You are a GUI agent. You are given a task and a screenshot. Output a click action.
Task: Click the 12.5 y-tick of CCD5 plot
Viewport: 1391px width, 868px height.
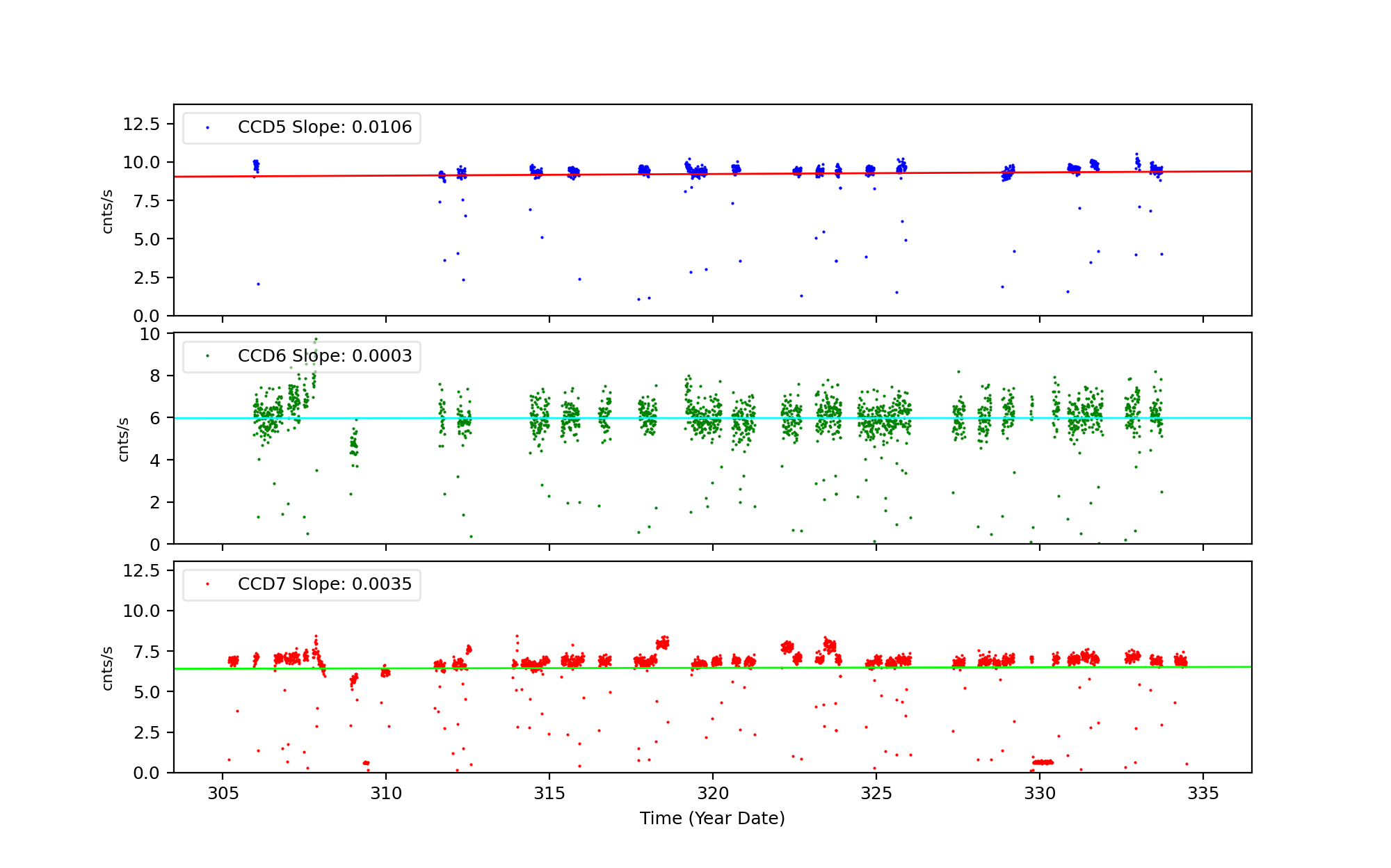pos(141,124)
